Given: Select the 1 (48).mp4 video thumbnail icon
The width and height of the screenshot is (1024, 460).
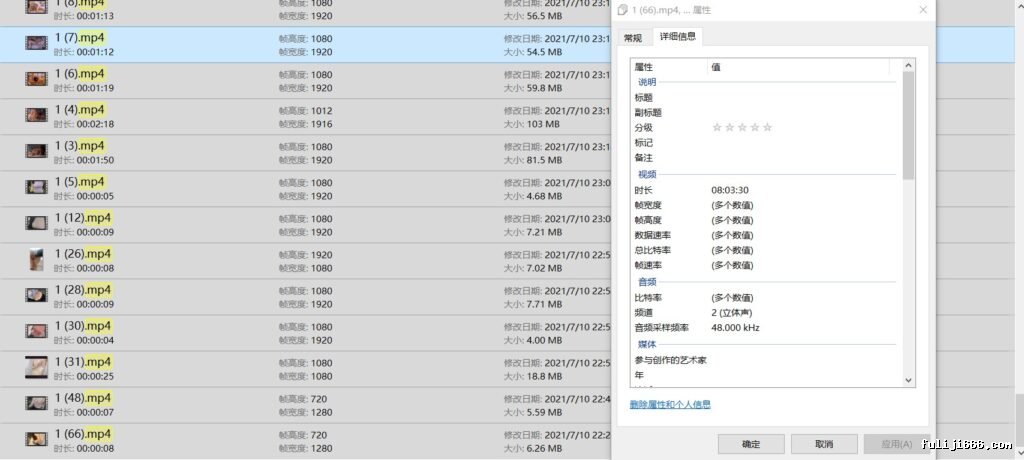Looking at the screenshot, I should (37, 403).
